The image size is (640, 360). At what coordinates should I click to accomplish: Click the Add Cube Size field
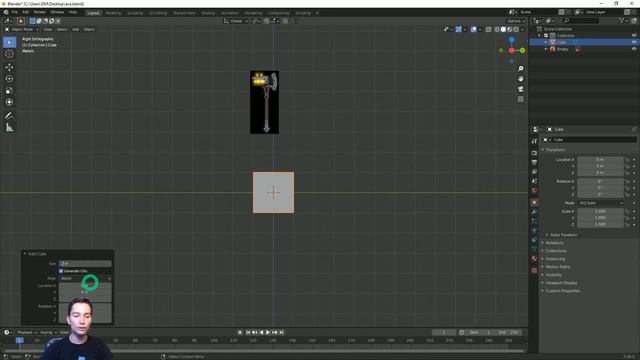pyautogui.click(x=85, y=264)
